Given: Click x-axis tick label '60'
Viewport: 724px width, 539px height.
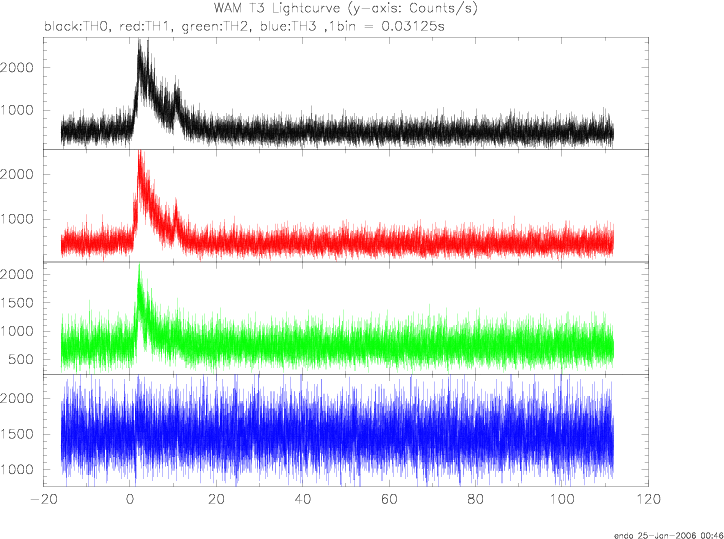Looking at the screenshot, I should [389, 499].
